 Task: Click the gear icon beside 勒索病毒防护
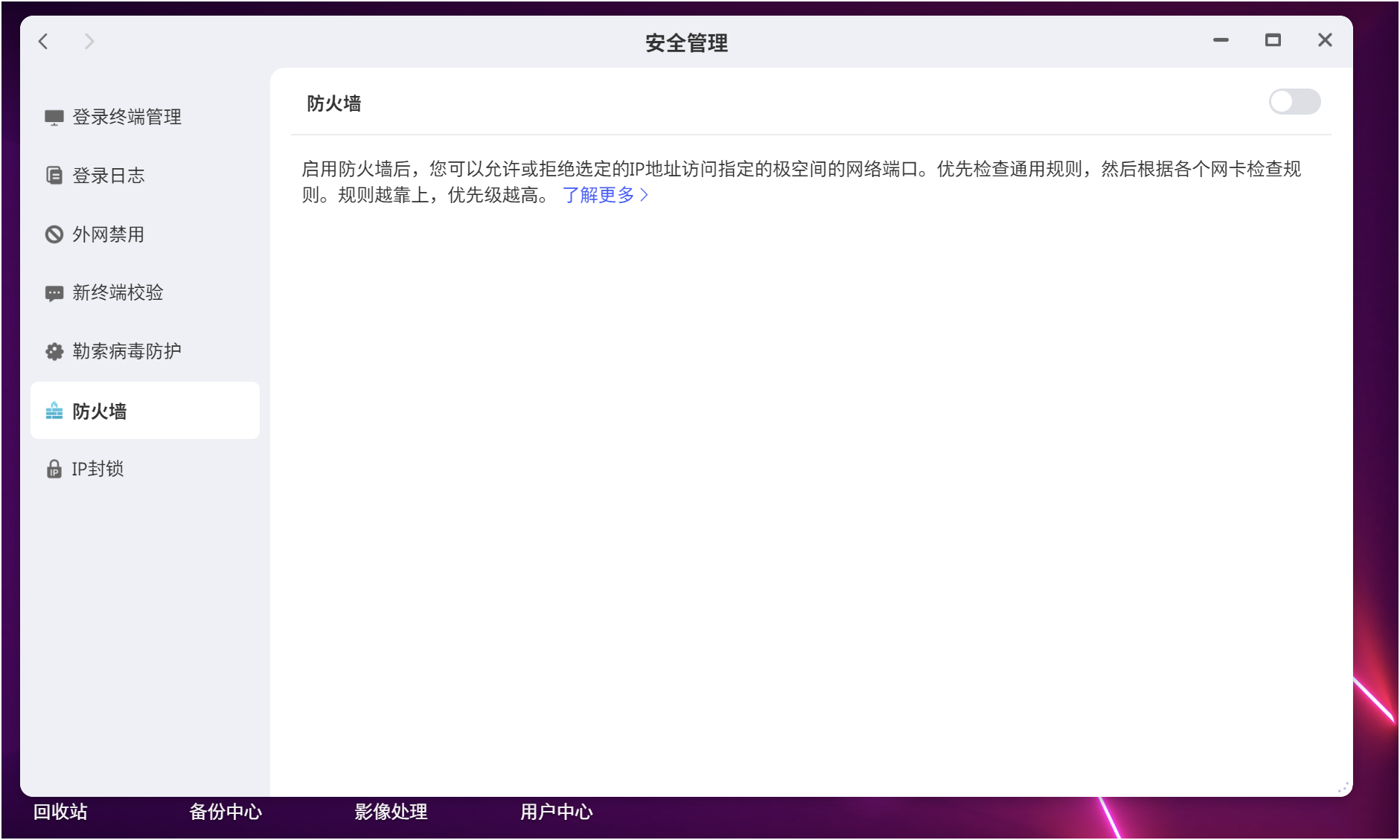tap(54, 351)
